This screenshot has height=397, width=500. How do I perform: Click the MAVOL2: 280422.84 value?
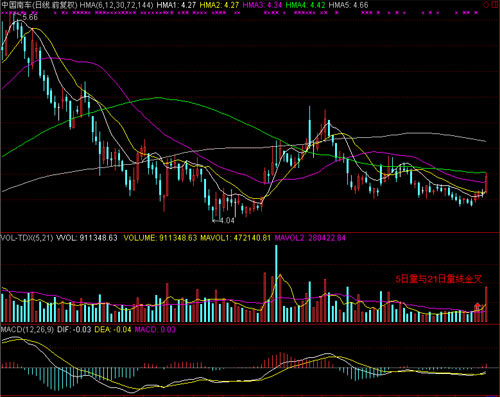coord(310,238)
